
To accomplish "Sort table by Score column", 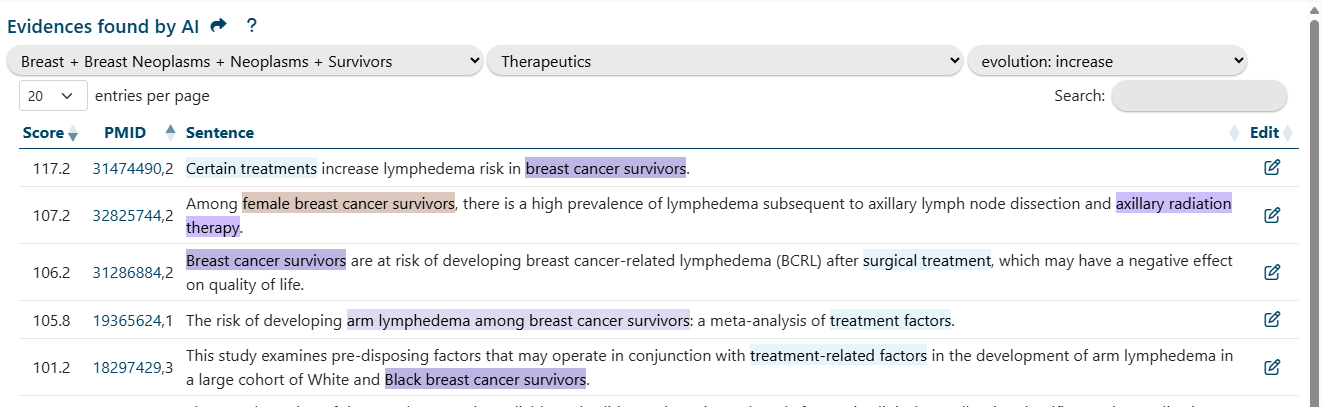I will point(43,133).
